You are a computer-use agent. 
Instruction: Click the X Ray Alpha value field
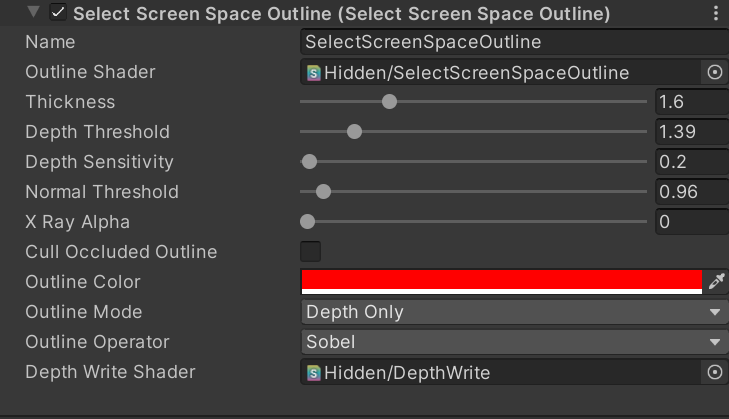[x=690, y=222]
